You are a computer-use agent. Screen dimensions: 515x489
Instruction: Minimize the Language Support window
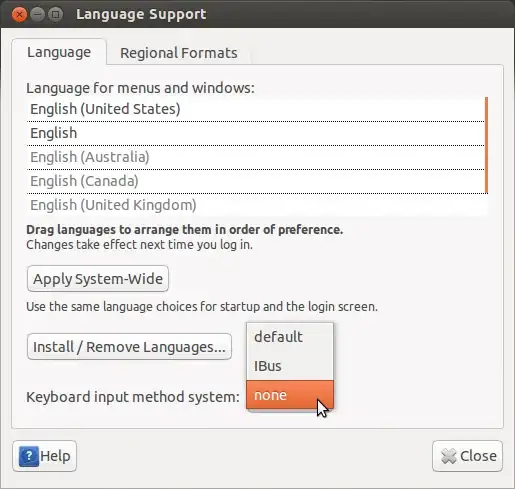pyautogui.click(x=38, y=15)
